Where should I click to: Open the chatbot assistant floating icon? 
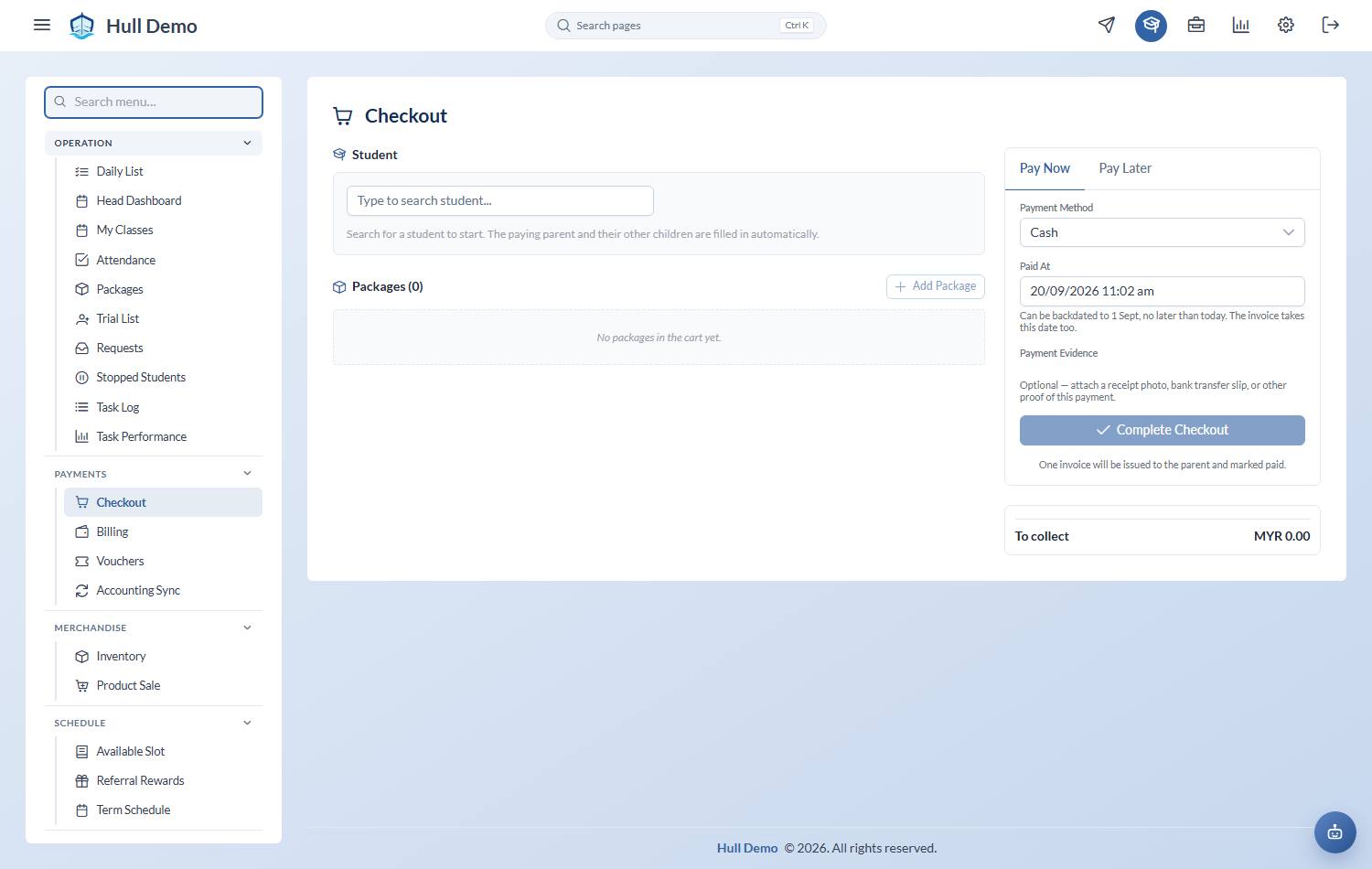point(1334,832)
